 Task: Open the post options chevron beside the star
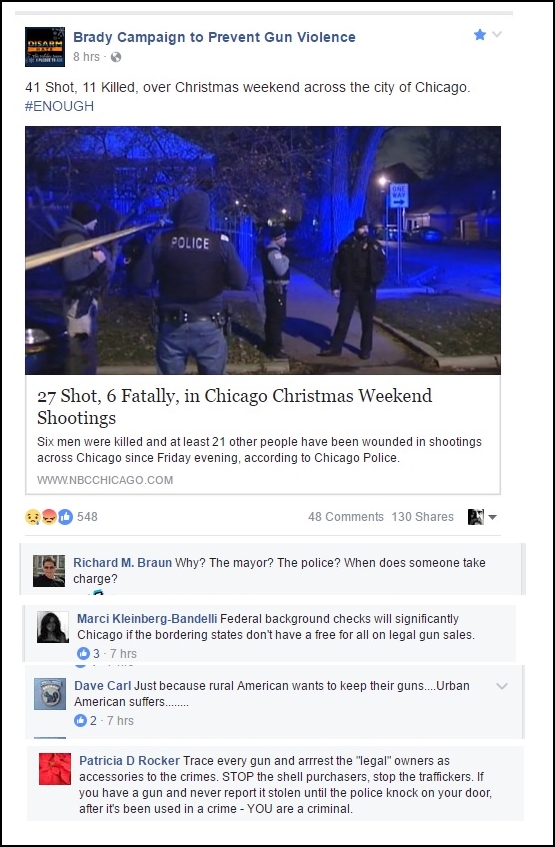[497, 35]
